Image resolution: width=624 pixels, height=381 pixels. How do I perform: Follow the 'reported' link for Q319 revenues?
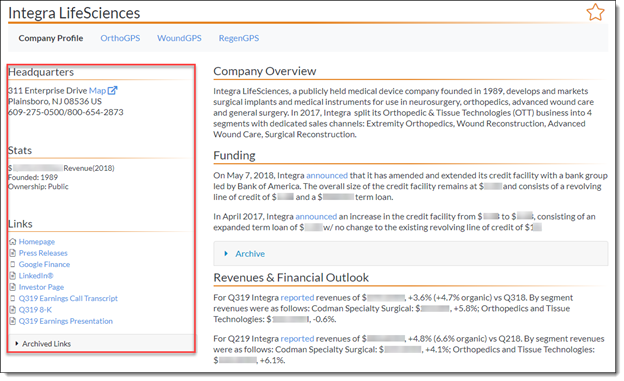(x=297, y=298)
